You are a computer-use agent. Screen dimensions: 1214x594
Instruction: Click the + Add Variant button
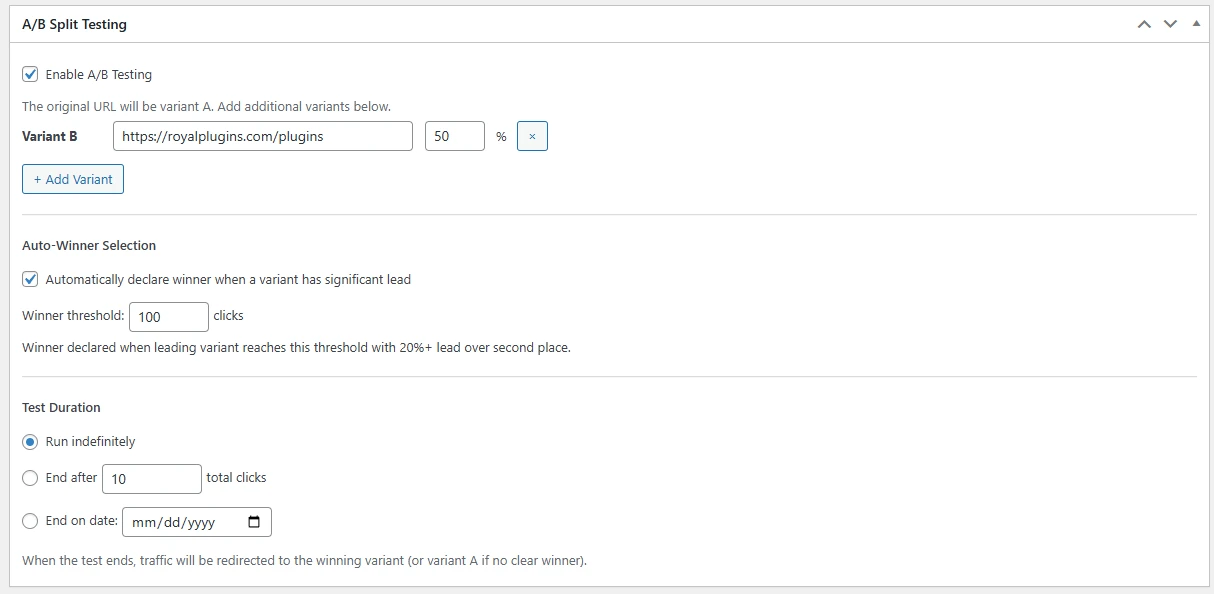72,178
